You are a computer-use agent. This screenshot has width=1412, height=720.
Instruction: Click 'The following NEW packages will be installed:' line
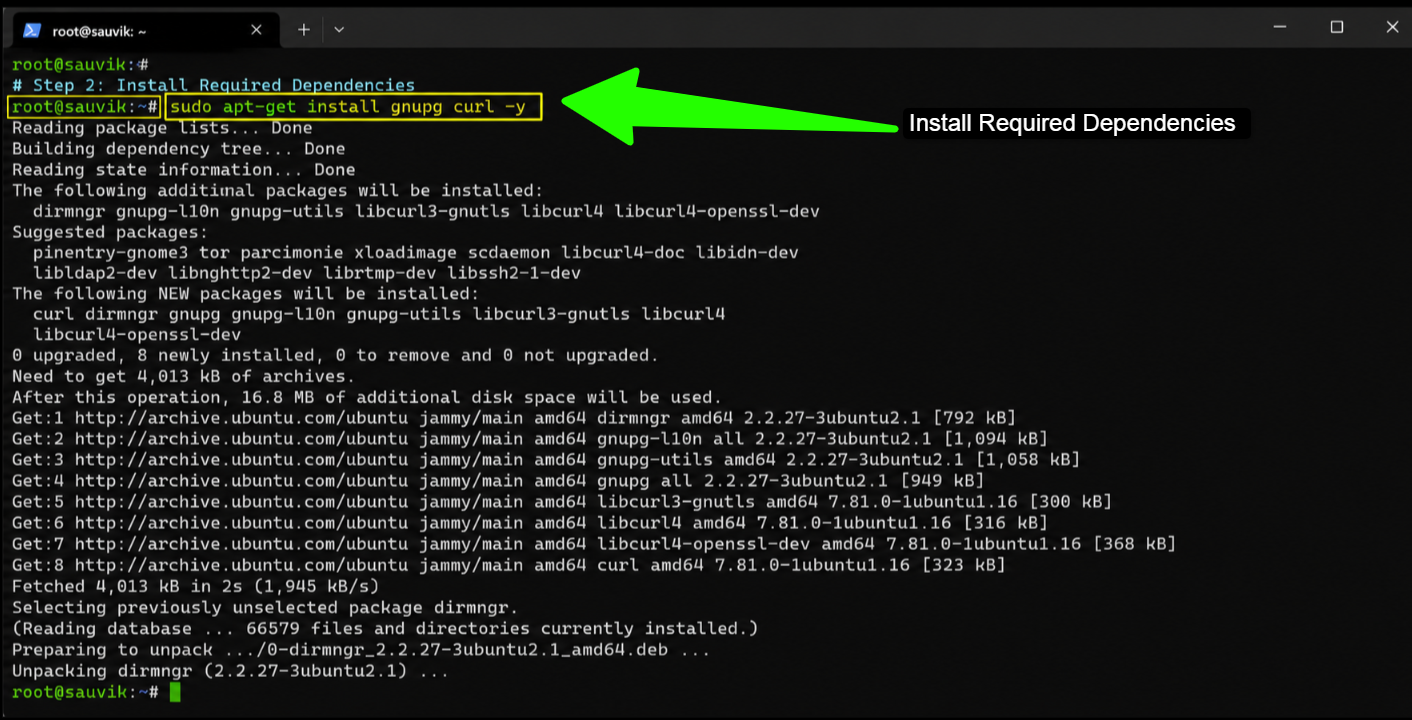point(246,294)
